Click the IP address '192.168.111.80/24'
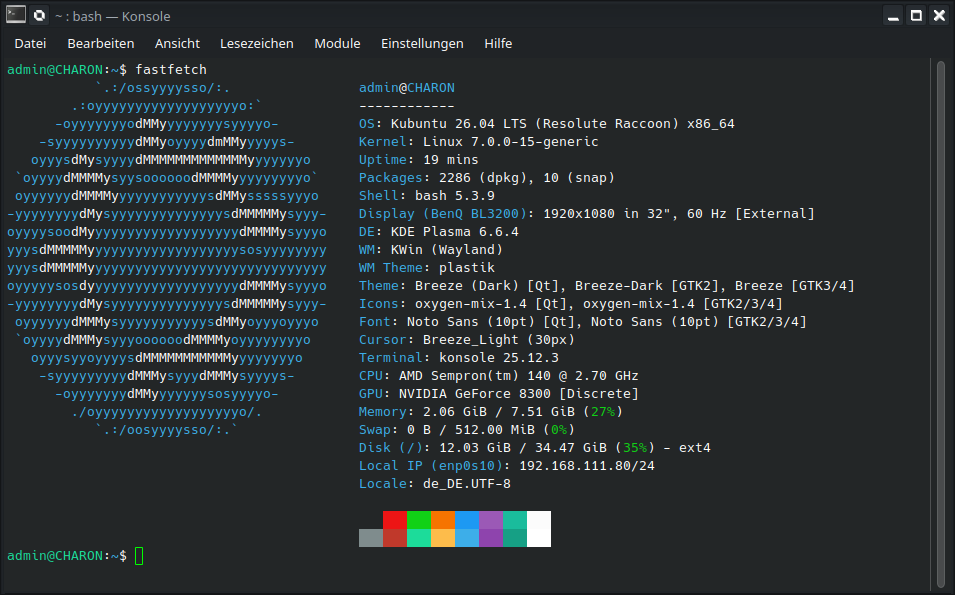This screenshot has height=595, width=955. coord(587,465)
